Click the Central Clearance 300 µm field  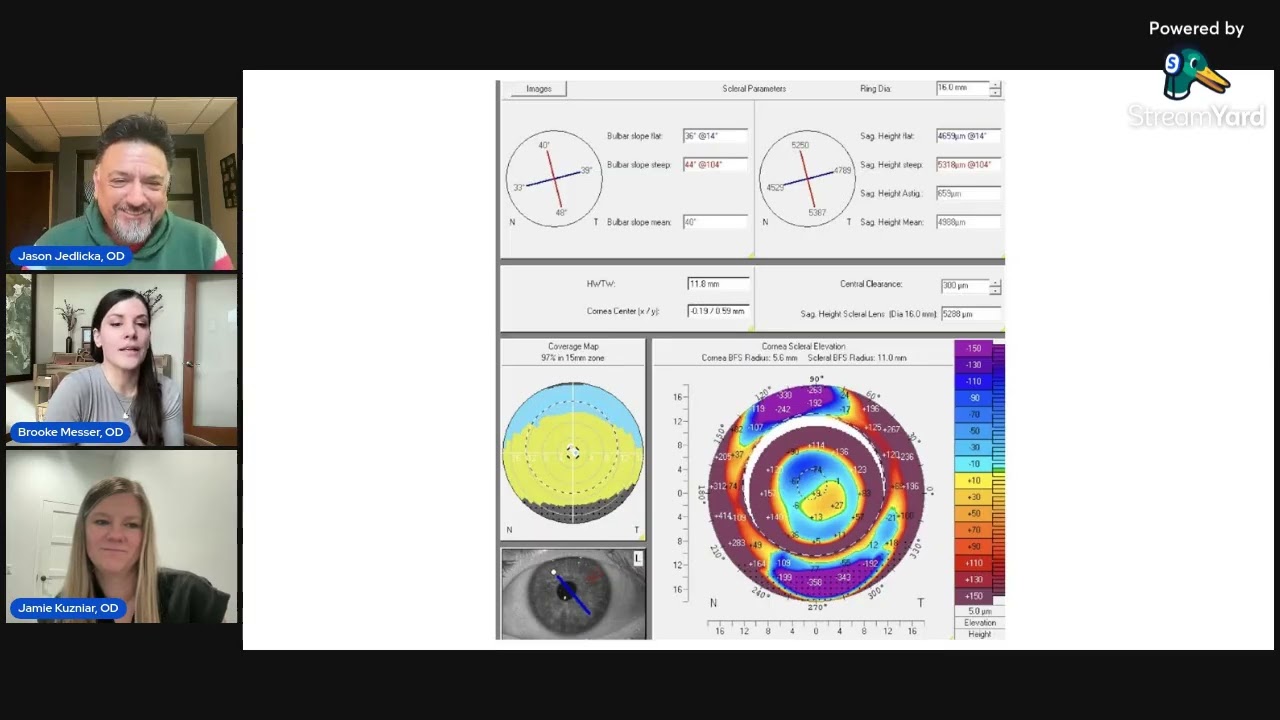[x=964, y=286]
